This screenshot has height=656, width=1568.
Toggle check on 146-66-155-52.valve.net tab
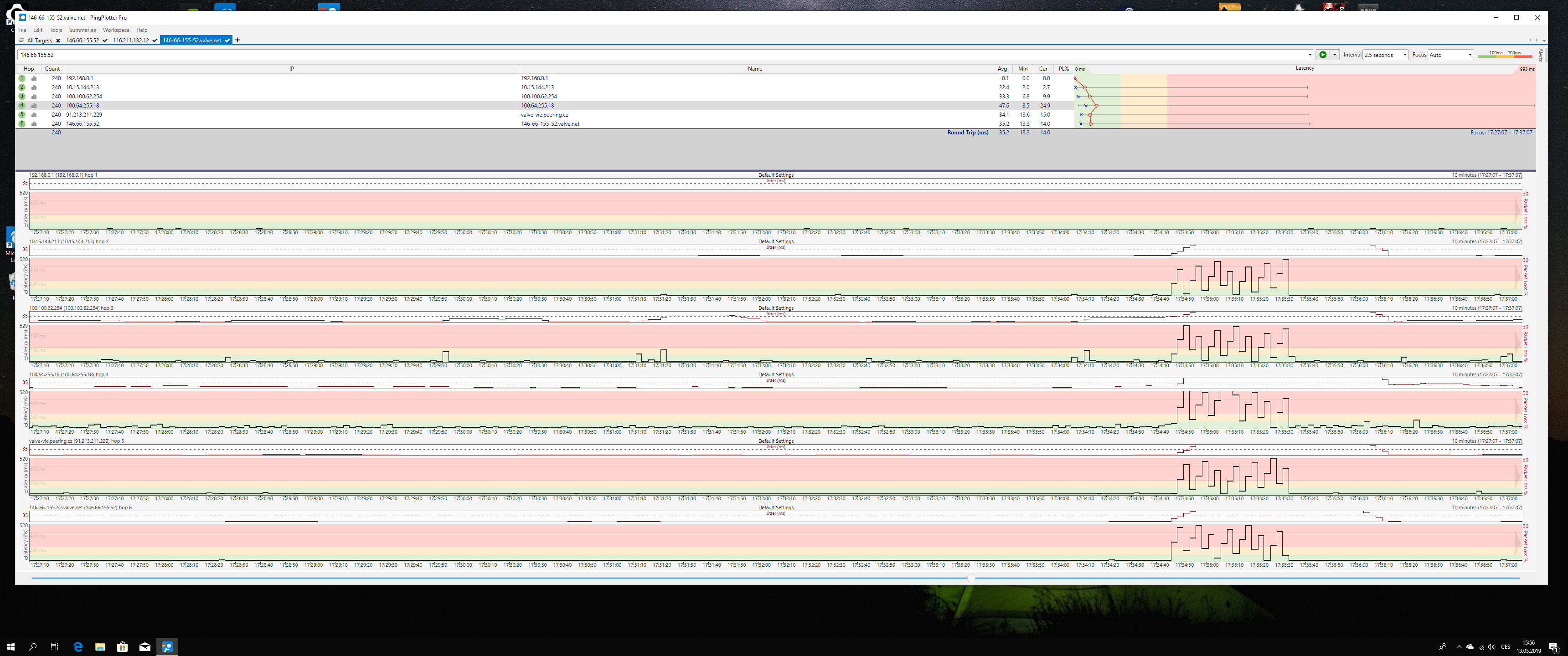click(x=227, y=41)
